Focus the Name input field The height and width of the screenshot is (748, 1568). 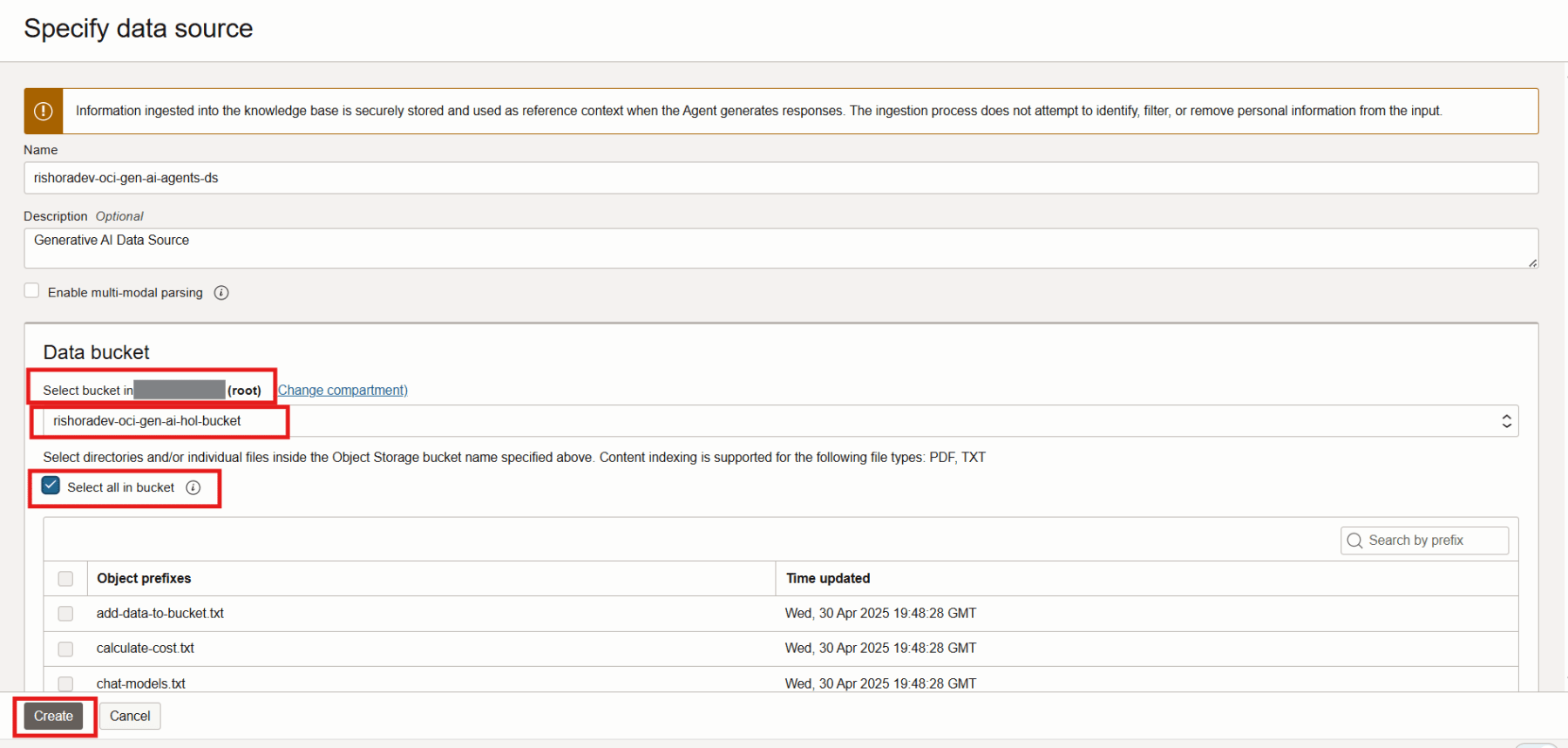pyautogui.click(x=780, y=179)
